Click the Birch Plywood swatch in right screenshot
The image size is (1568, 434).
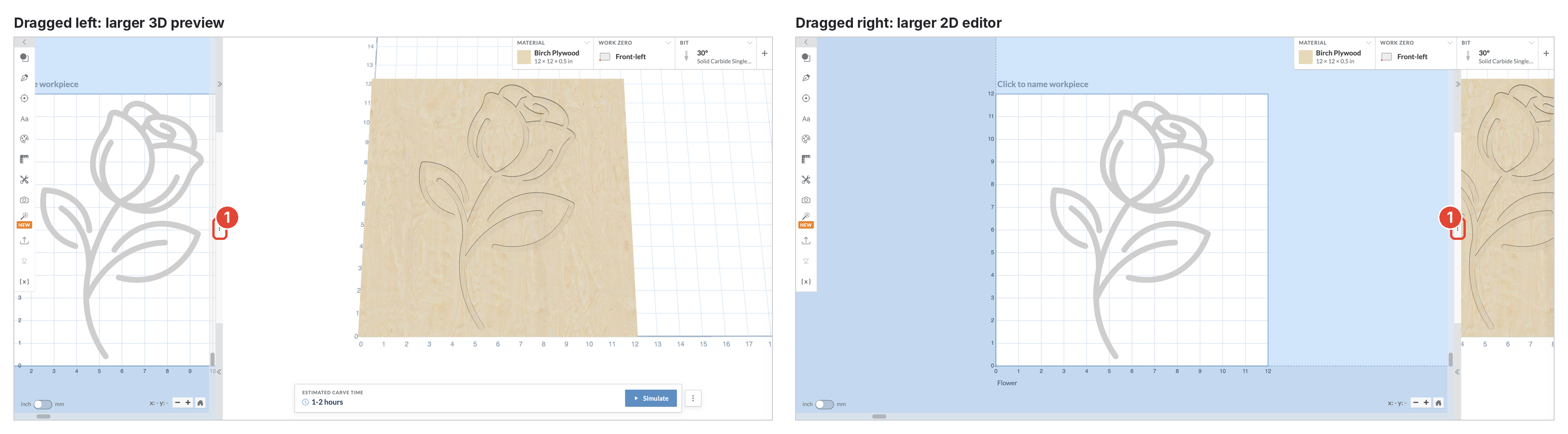[1305, 57]
